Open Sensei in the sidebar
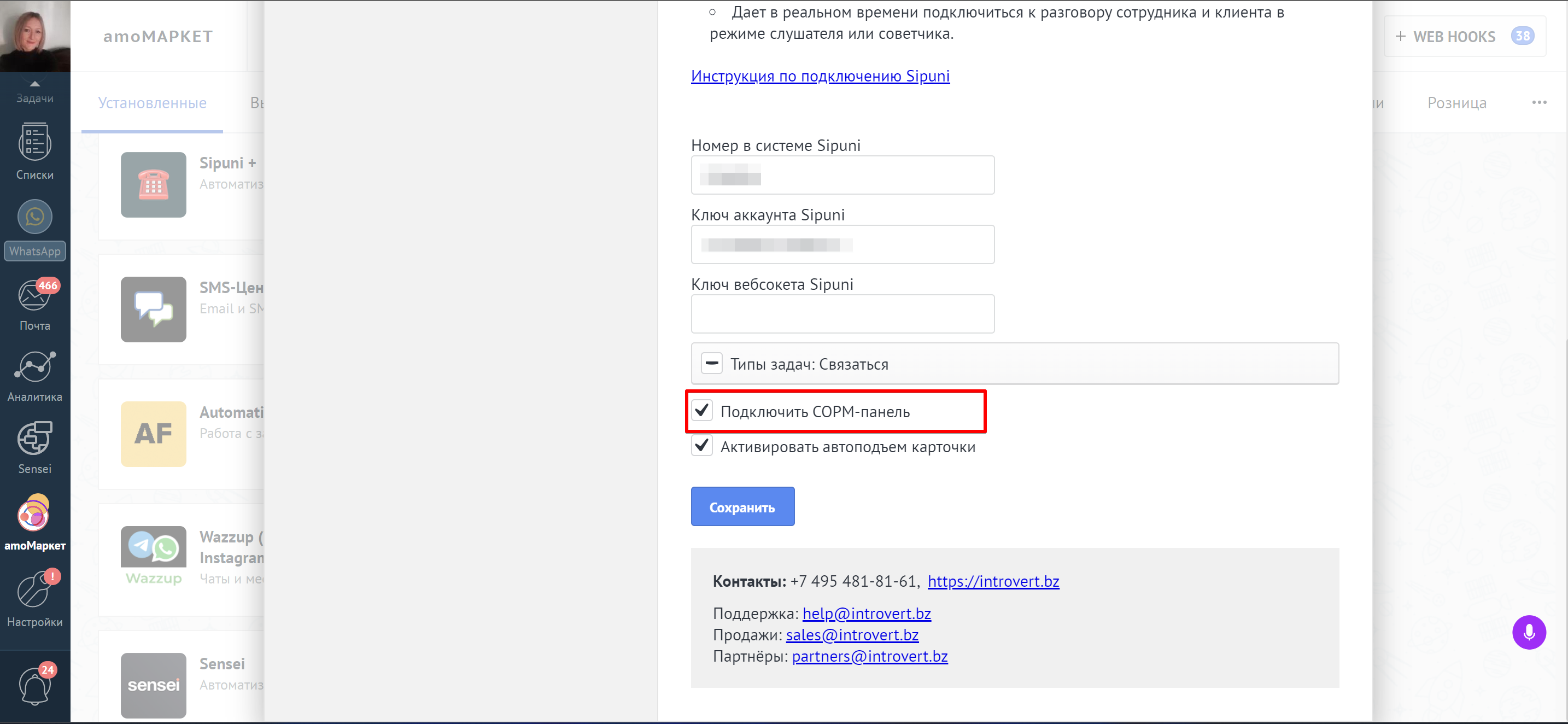The image size is (1568, 724). (34, 447)
